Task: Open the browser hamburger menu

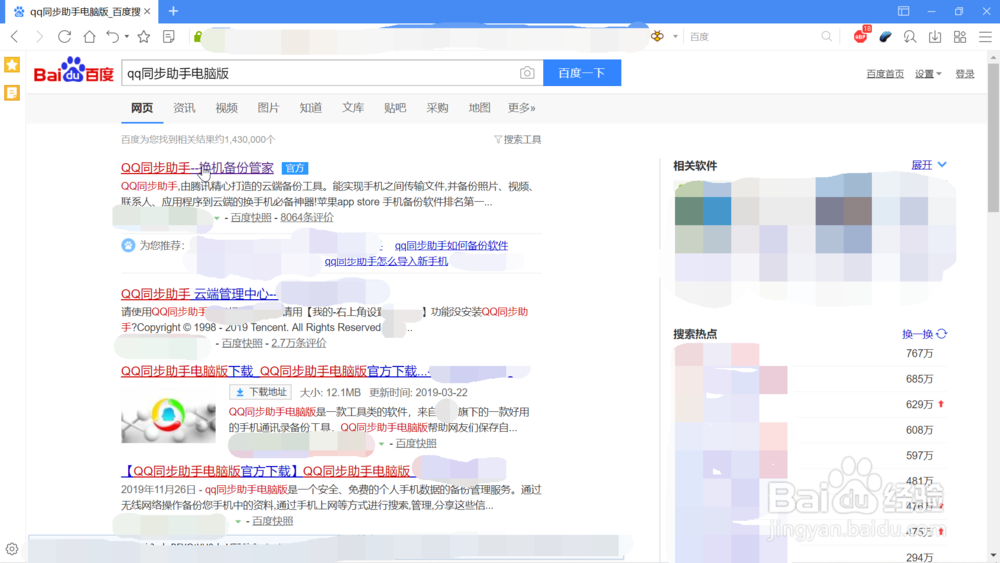Action: [985, 36]
